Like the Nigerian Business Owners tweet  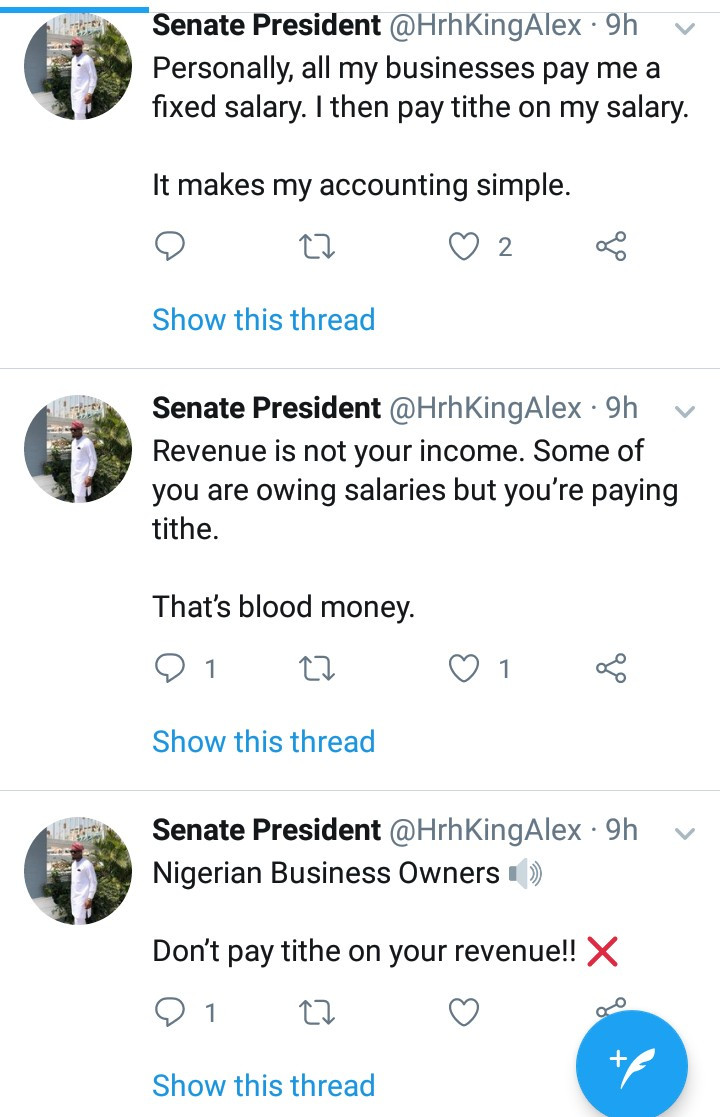tap(464, 1013)
